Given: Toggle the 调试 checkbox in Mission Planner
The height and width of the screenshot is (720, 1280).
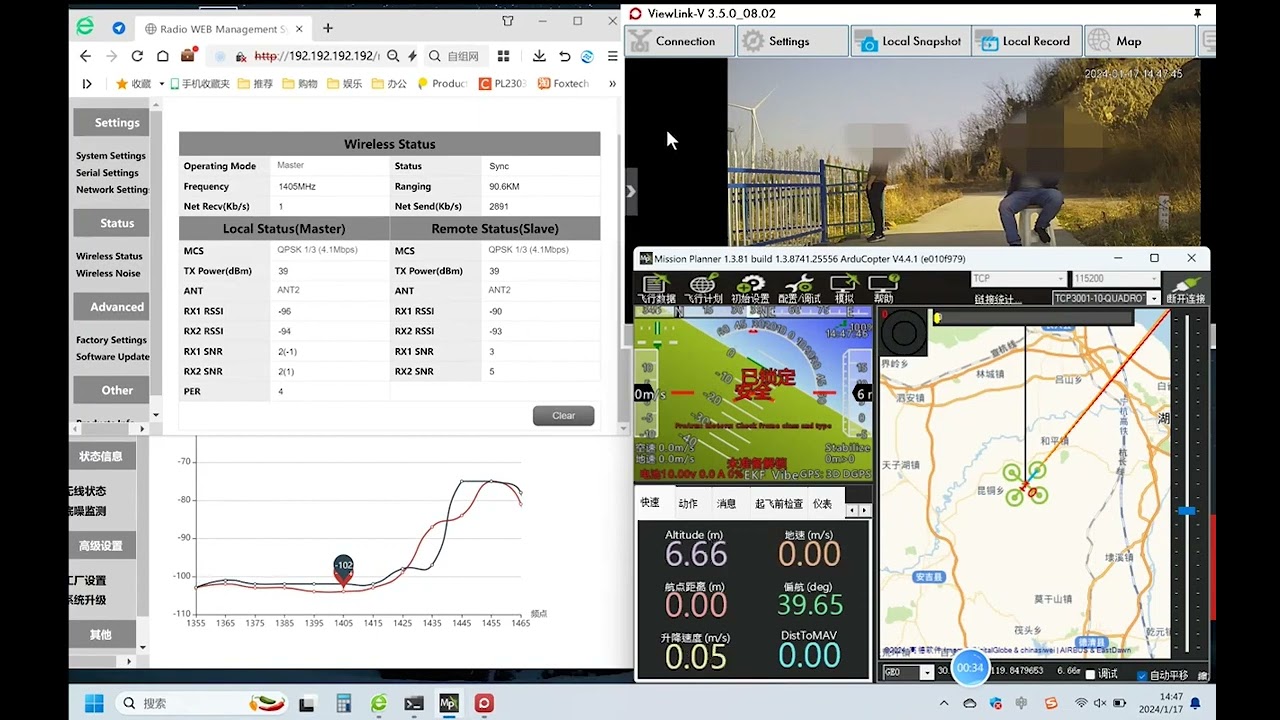Looking at the screenshot, I should [1090, 674].
